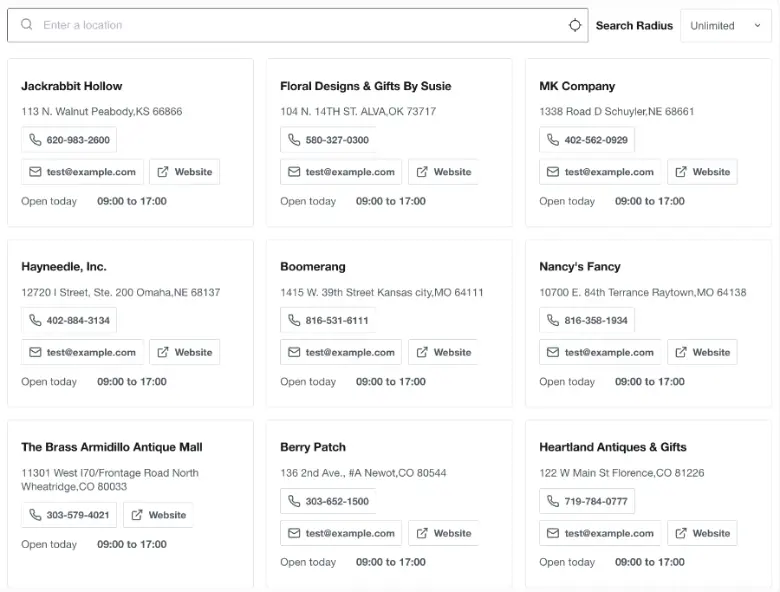The image size is (780, 592).
Task: Open Jackrabbit Hollow Website link
Action: (x=185, y=172)
